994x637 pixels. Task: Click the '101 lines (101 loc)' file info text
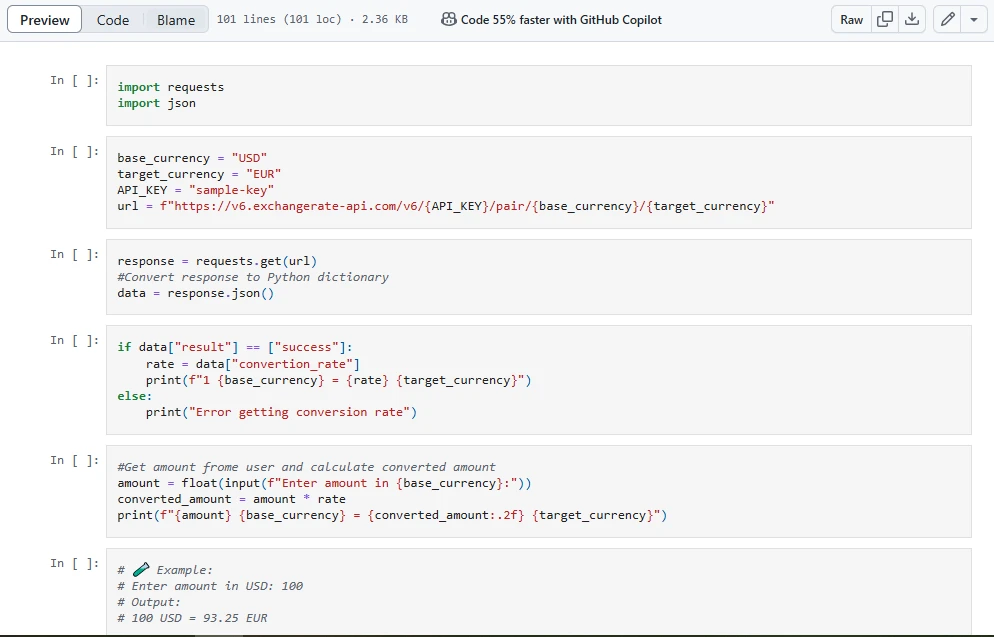coord(276,20)
